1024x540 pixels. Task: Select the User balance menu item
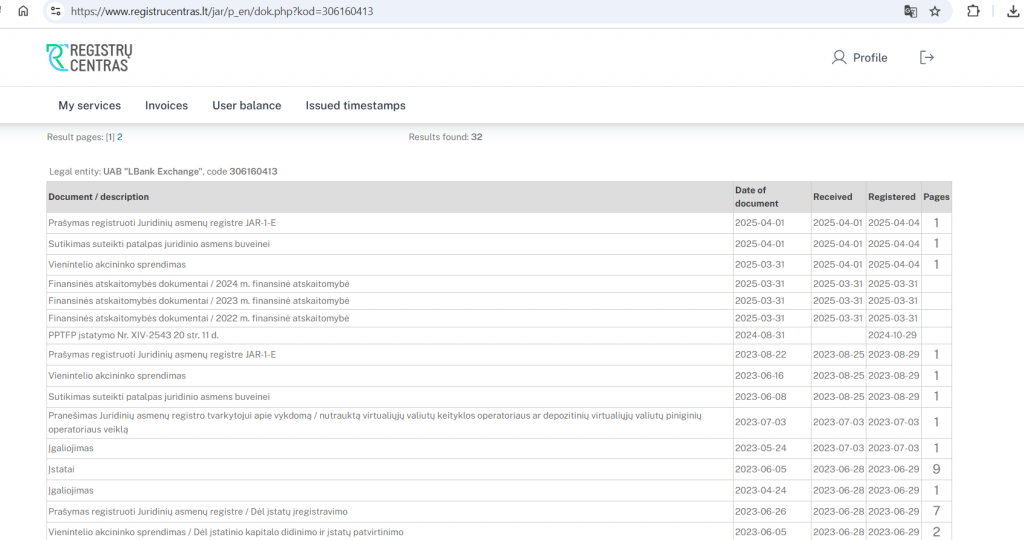tap(247, 105)
